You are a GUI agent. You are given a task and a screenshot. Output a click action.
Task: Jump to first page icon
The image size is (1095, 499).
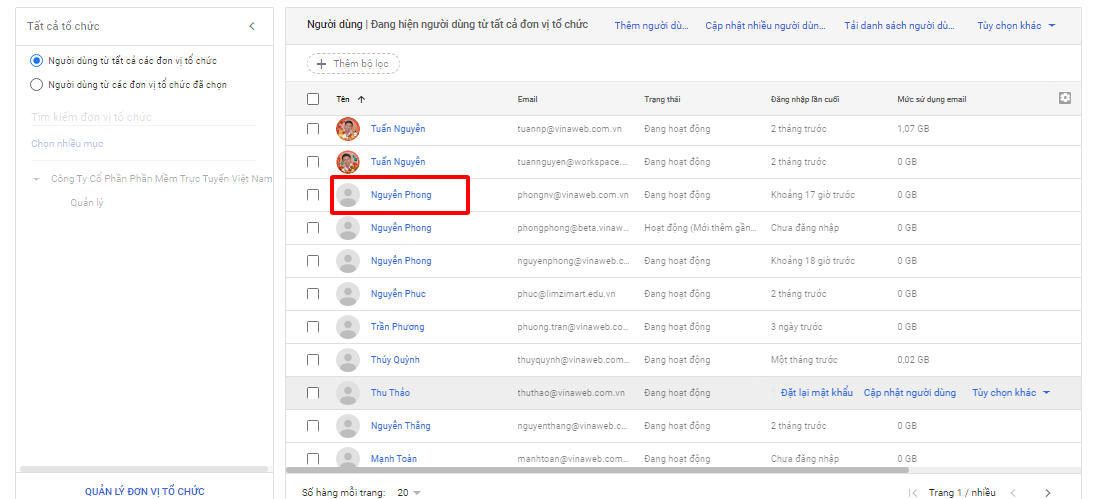[x=913, y=492]
